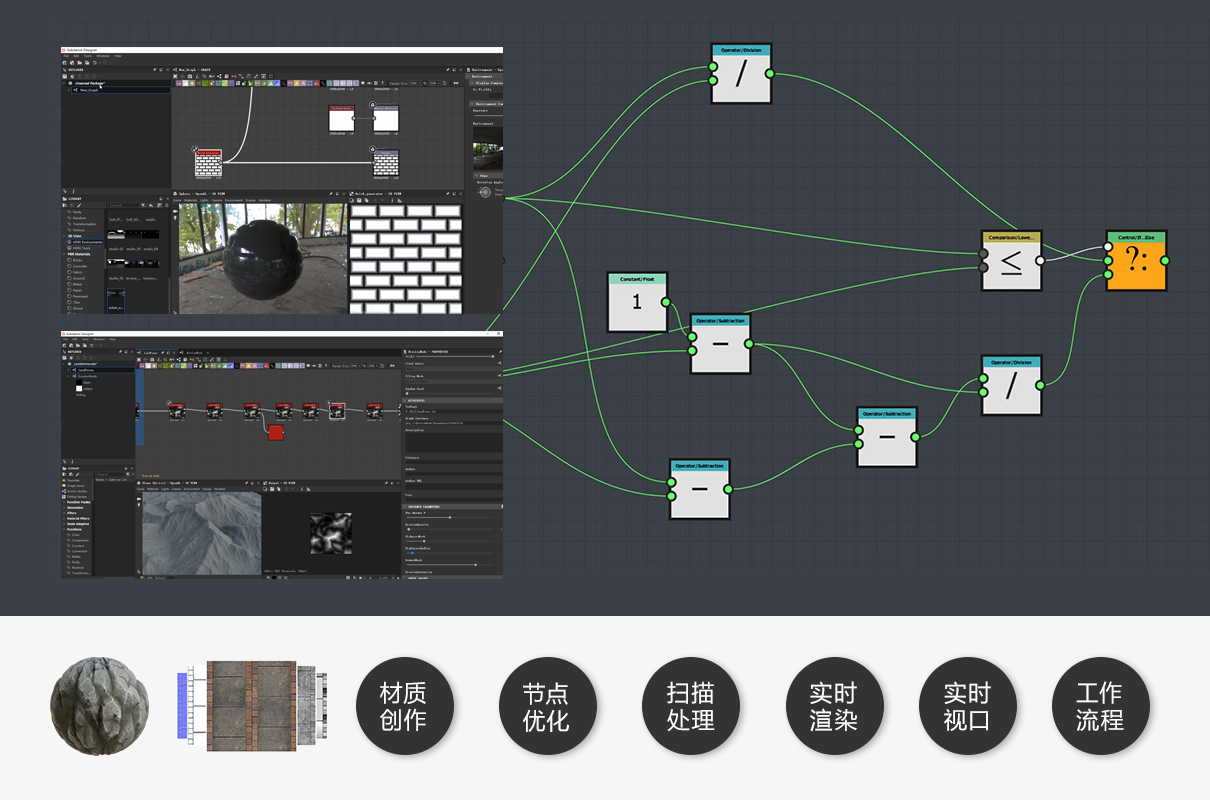Click the rotation angle dial in top window
This screenshot has height=800, width=1210.
pos(485,192)
